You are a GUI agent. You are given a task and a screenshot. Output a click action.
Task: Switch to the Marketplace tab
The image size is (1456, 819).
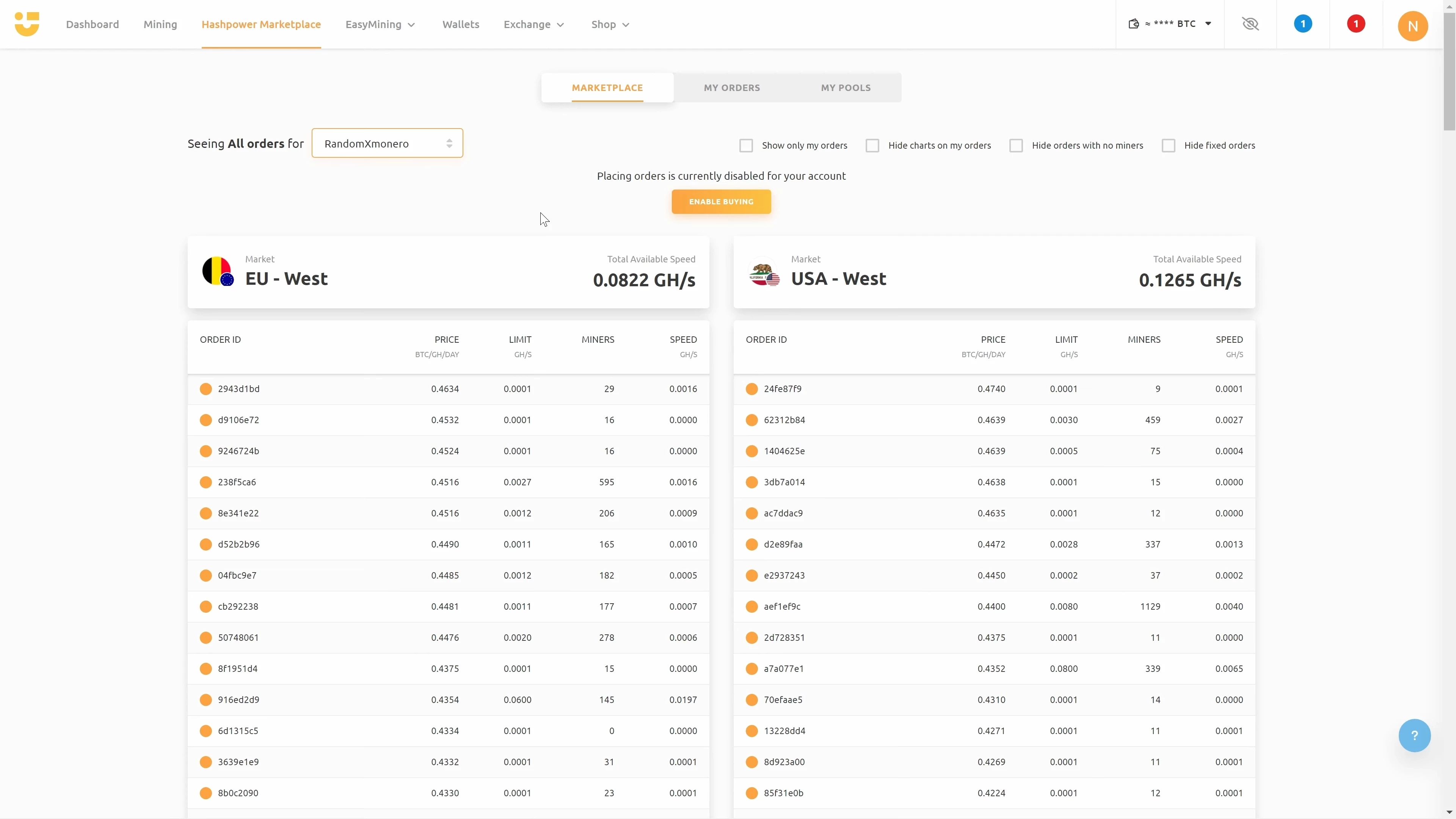(607, 88)
